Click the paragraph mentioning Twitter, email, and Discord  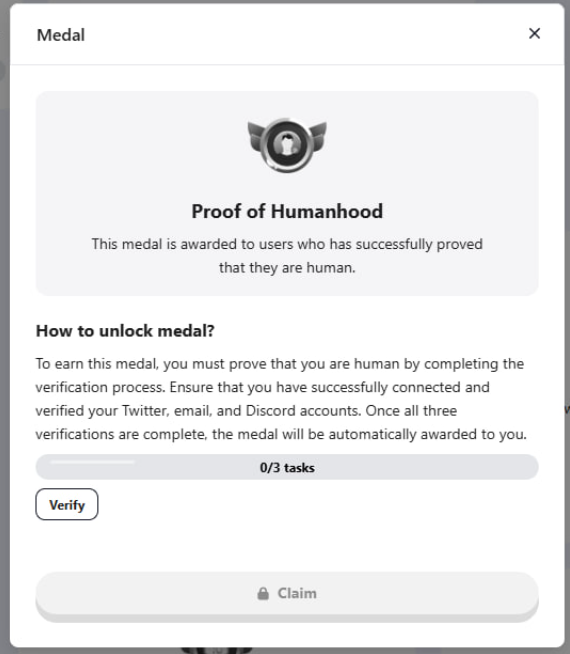[x=281, y=399]
